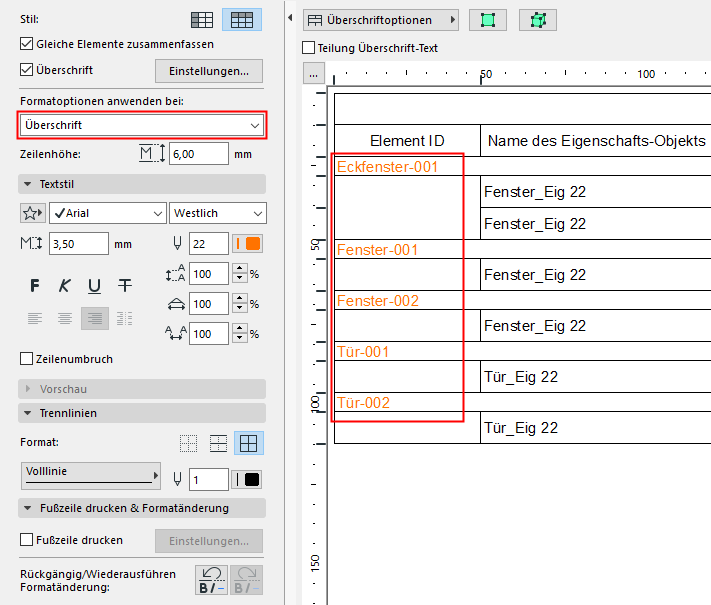Click the disabled Fußzeile Einstellungen button
The image size is (711, 605).
click(x=209, y=541)
